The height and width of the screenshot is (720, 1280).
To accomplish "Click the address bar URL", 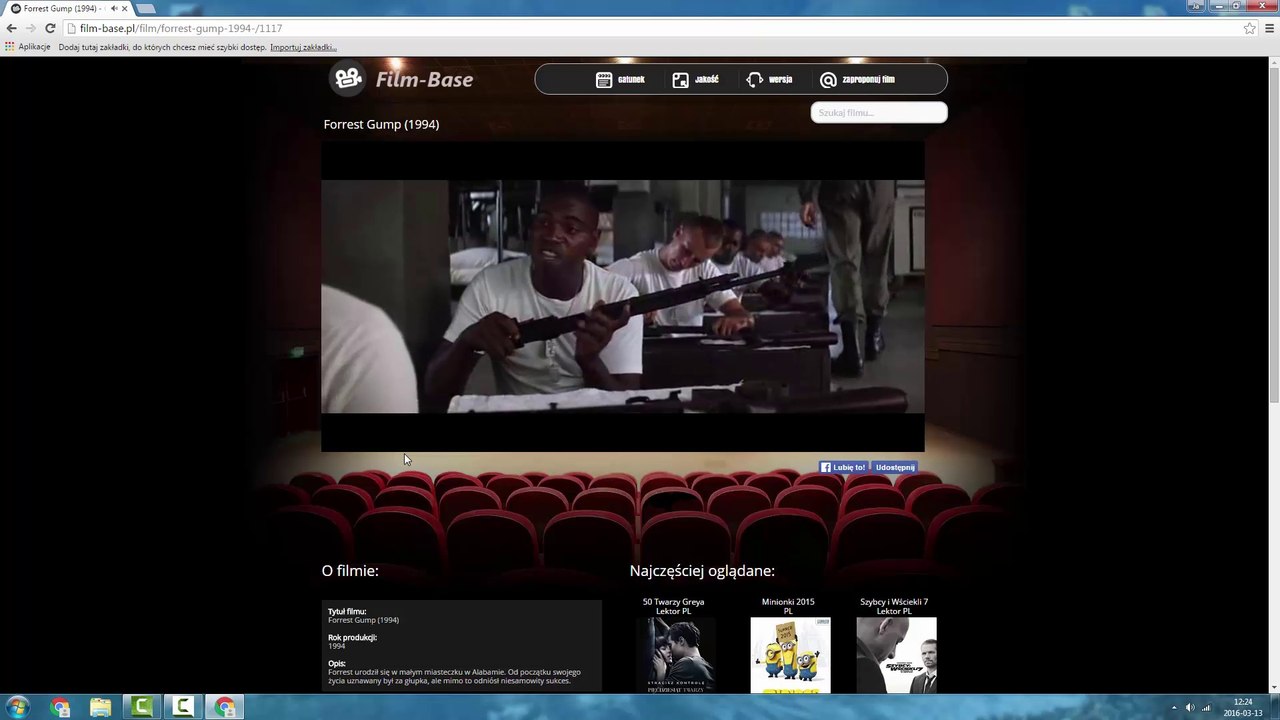I will coord(181,28).
